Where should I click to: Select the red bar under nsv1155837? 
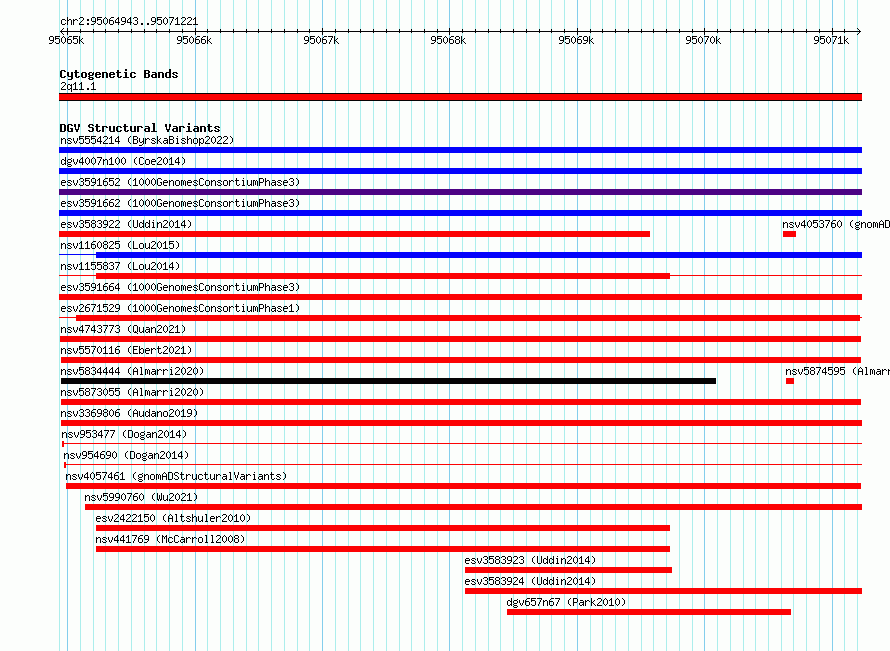click(x=383, y=276)
